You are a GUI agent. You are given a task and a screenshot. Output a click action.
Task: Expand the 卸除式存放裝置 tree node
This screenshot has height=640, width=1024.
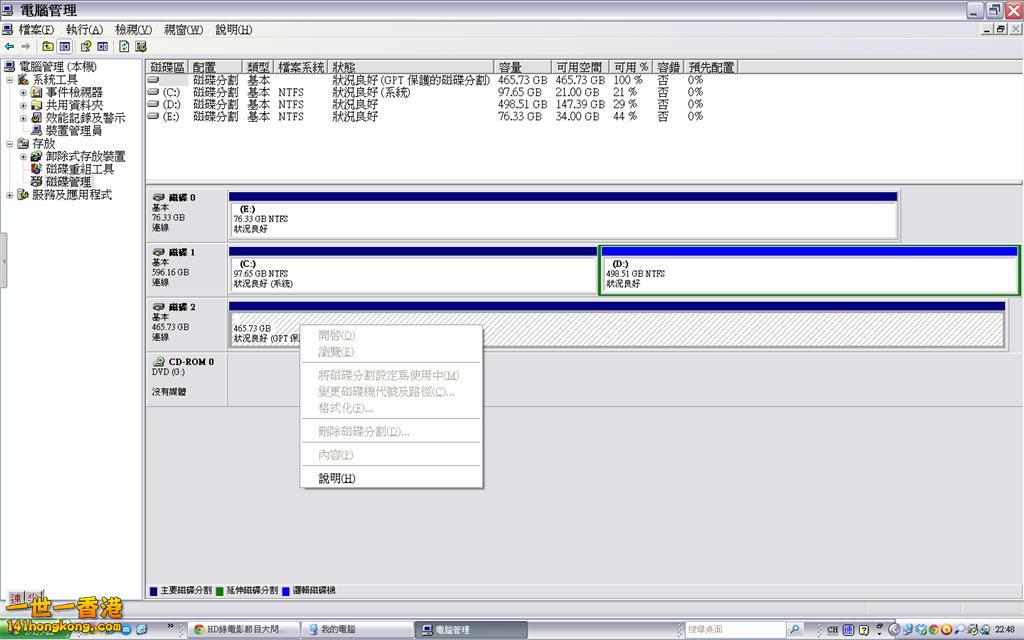click(23, 157)
